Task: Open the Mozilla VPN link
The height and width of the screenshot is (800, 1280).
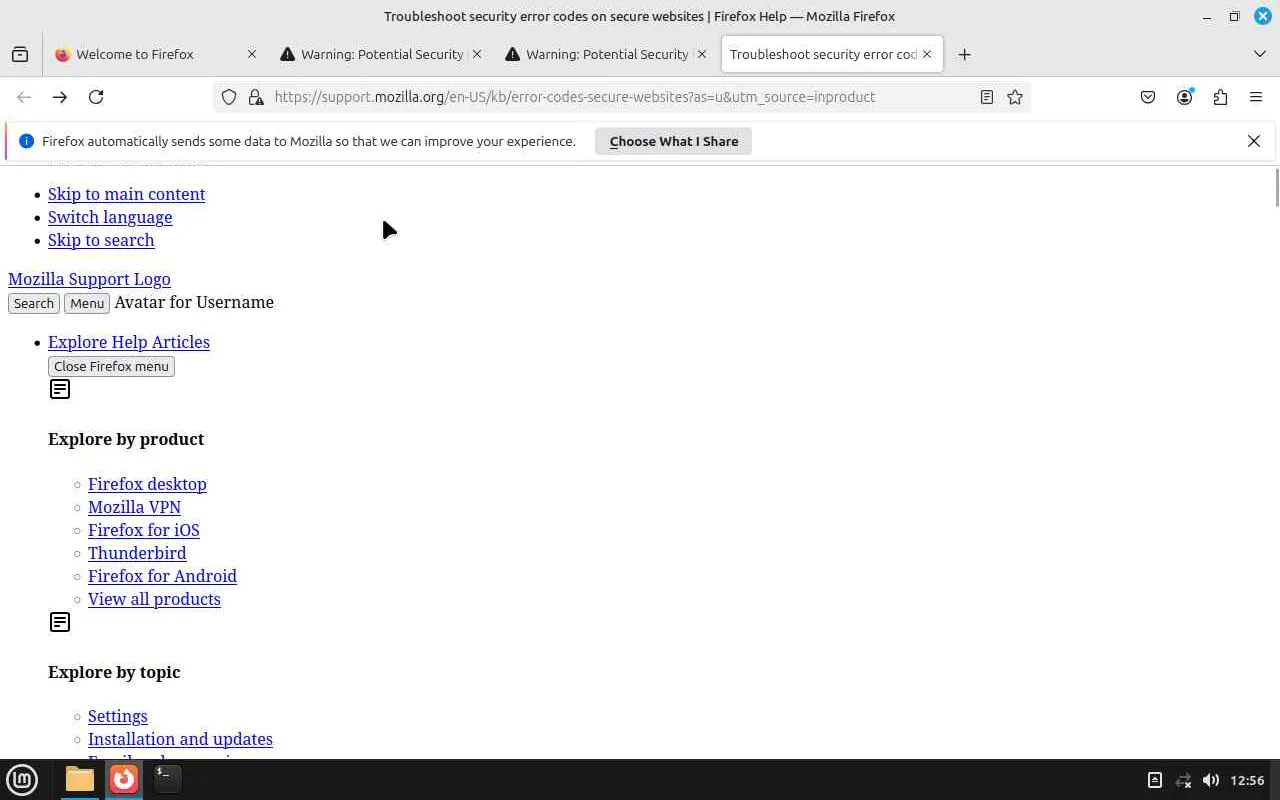Action: point(134,507)
